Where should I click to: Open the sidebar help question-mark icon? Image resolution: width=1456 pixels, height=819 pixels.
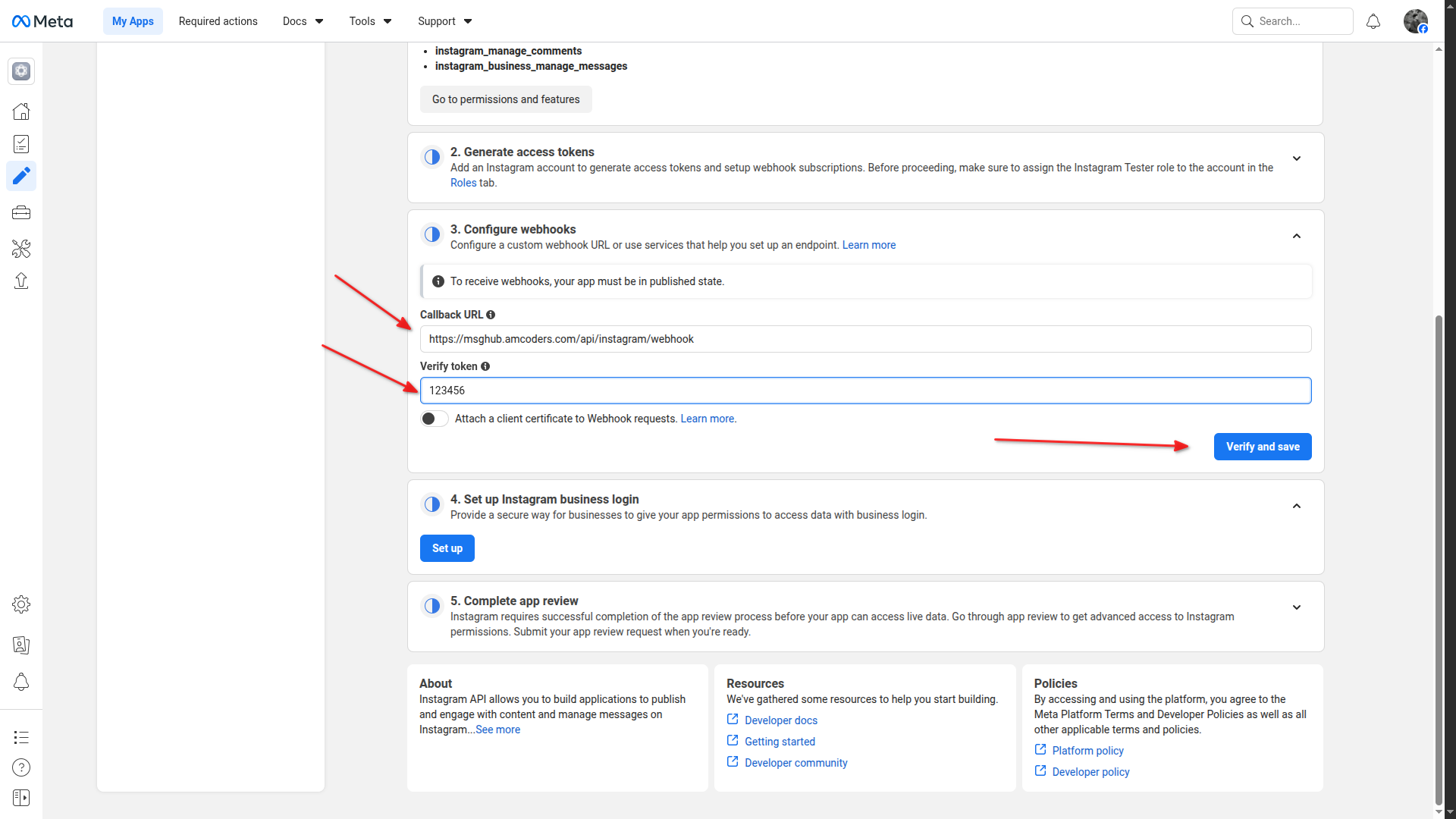[x=21, y=767]
